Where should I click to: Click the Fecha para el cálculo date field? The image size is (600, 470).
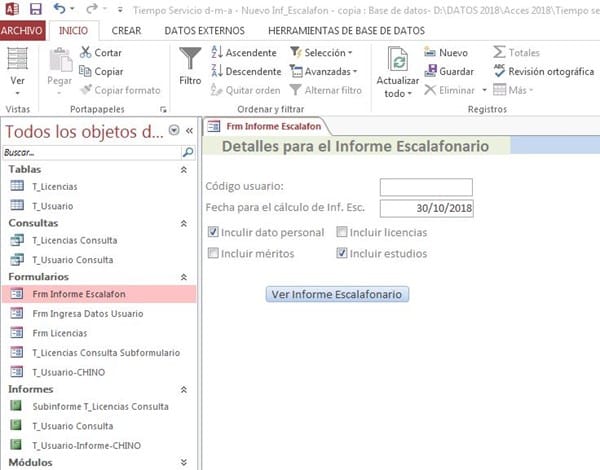427,208
